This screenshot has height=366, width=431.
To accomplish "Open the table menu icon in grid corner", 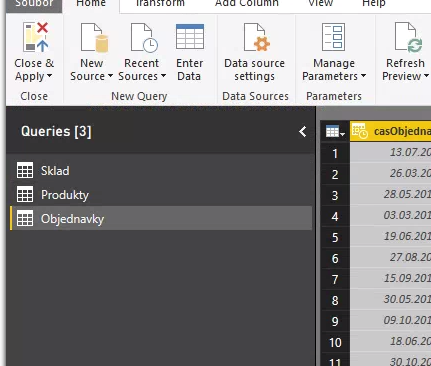I will click(335, 132).
